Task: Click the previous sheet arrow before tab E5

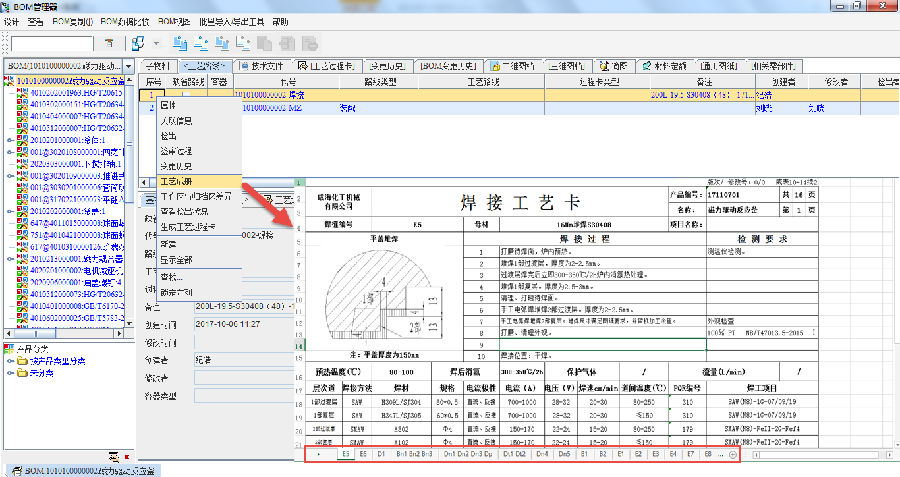Action: coord(318,455)
